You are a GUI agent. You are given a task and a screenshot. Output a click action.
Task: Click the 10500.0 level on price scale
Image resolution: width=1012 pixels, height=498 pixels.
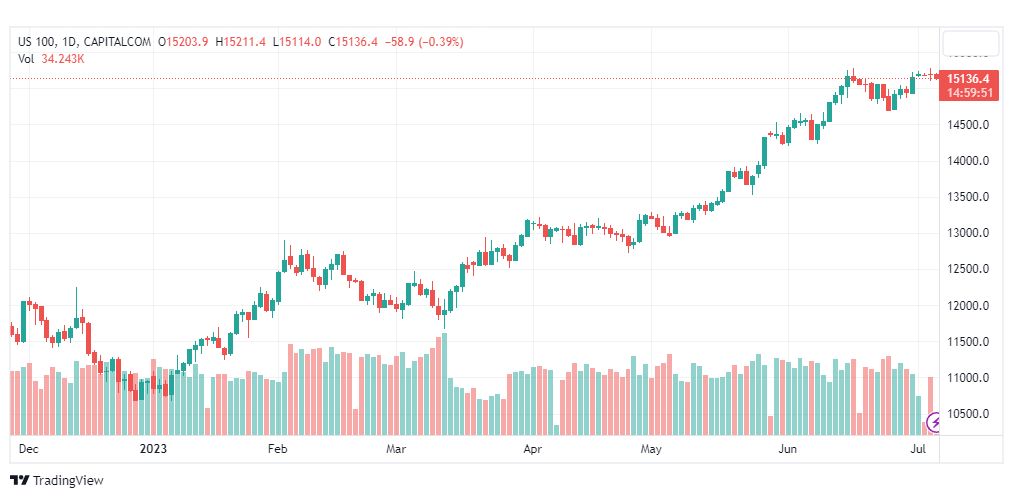click(968, 414)
